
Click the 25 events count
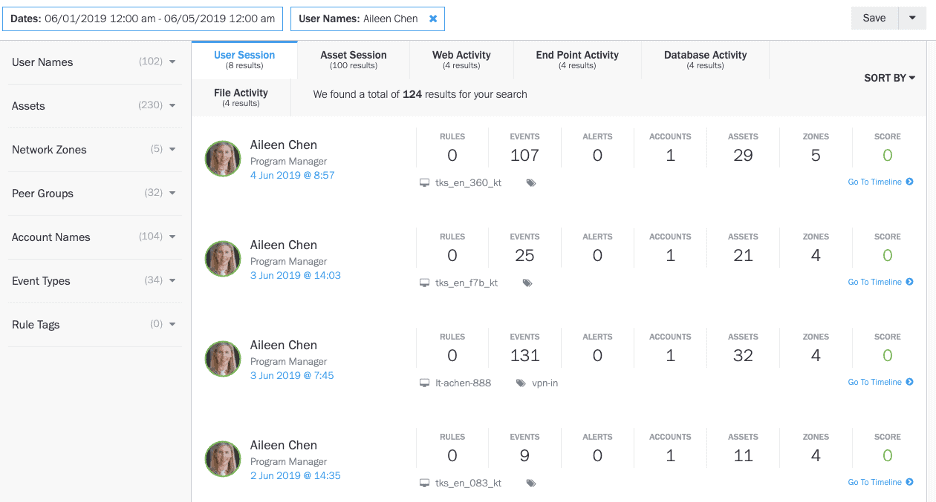525,255
